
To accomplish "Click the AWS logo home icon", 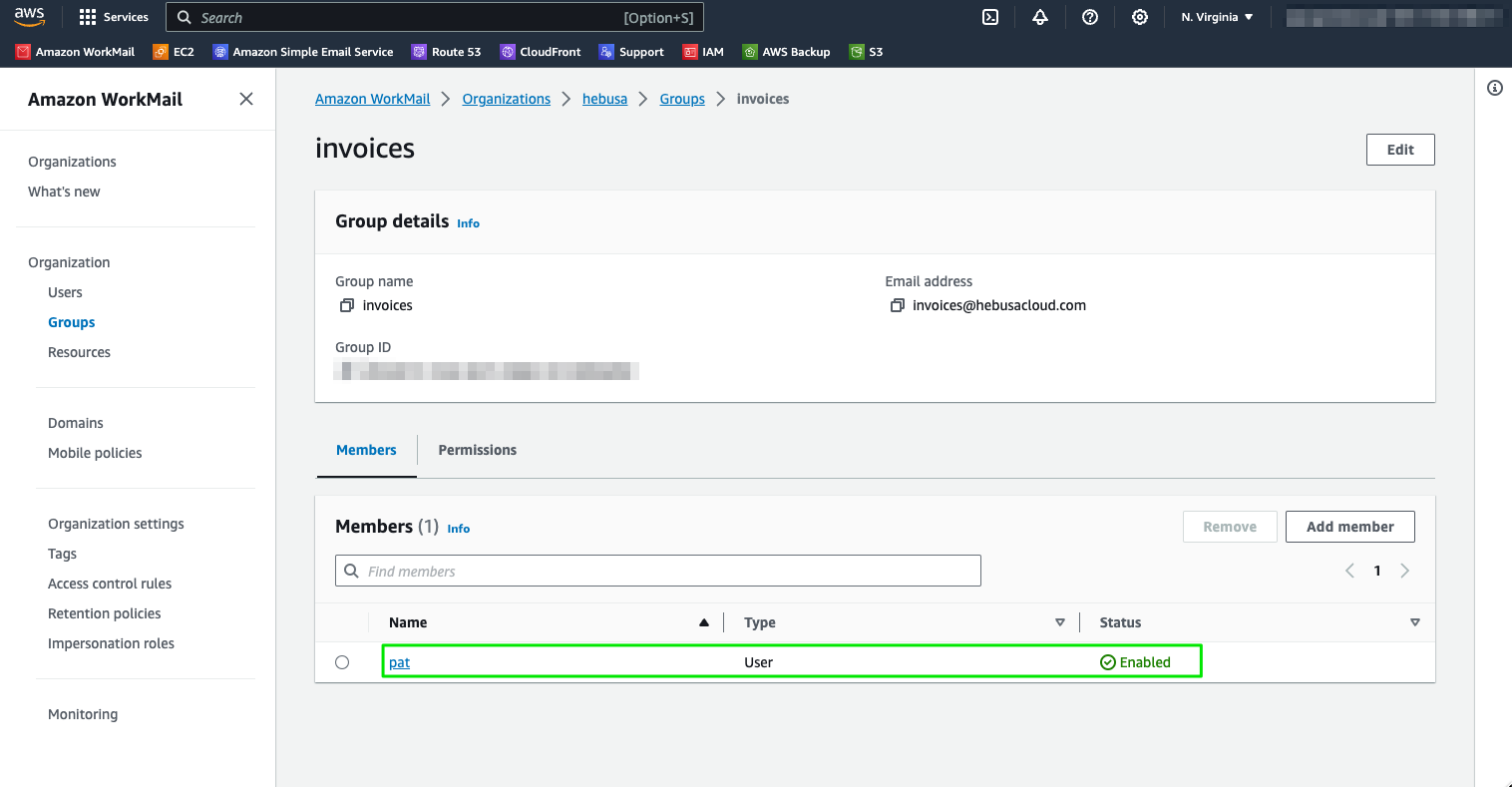I will [30, 17].
